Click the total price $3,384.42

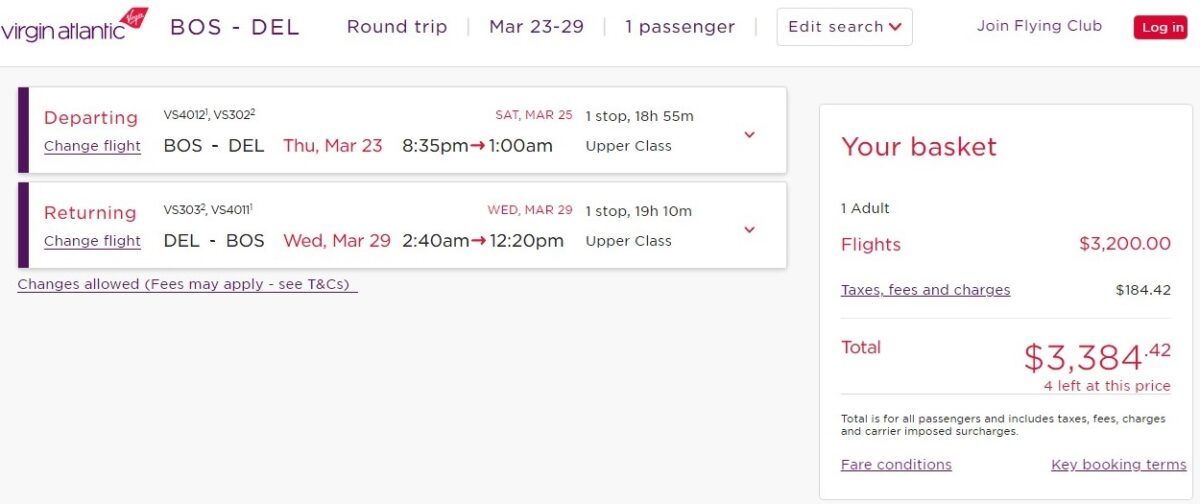[x=1097, y=357]
